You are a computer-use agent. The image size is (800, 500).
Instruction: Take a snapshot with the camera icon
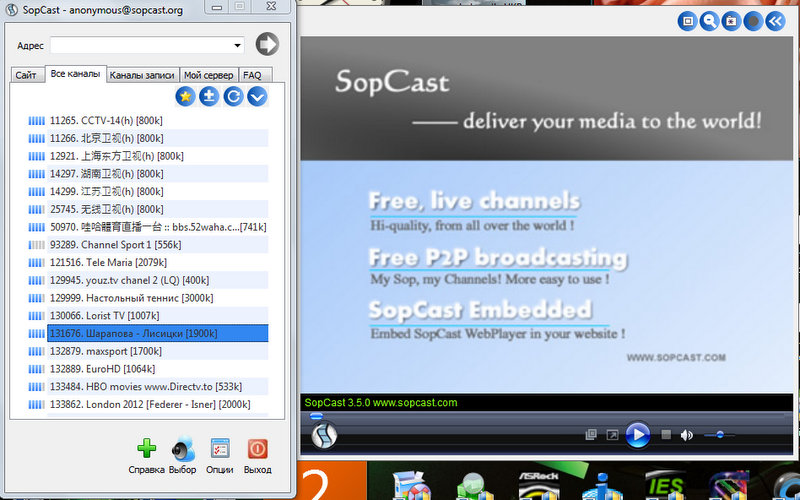(x=731, y=21)
